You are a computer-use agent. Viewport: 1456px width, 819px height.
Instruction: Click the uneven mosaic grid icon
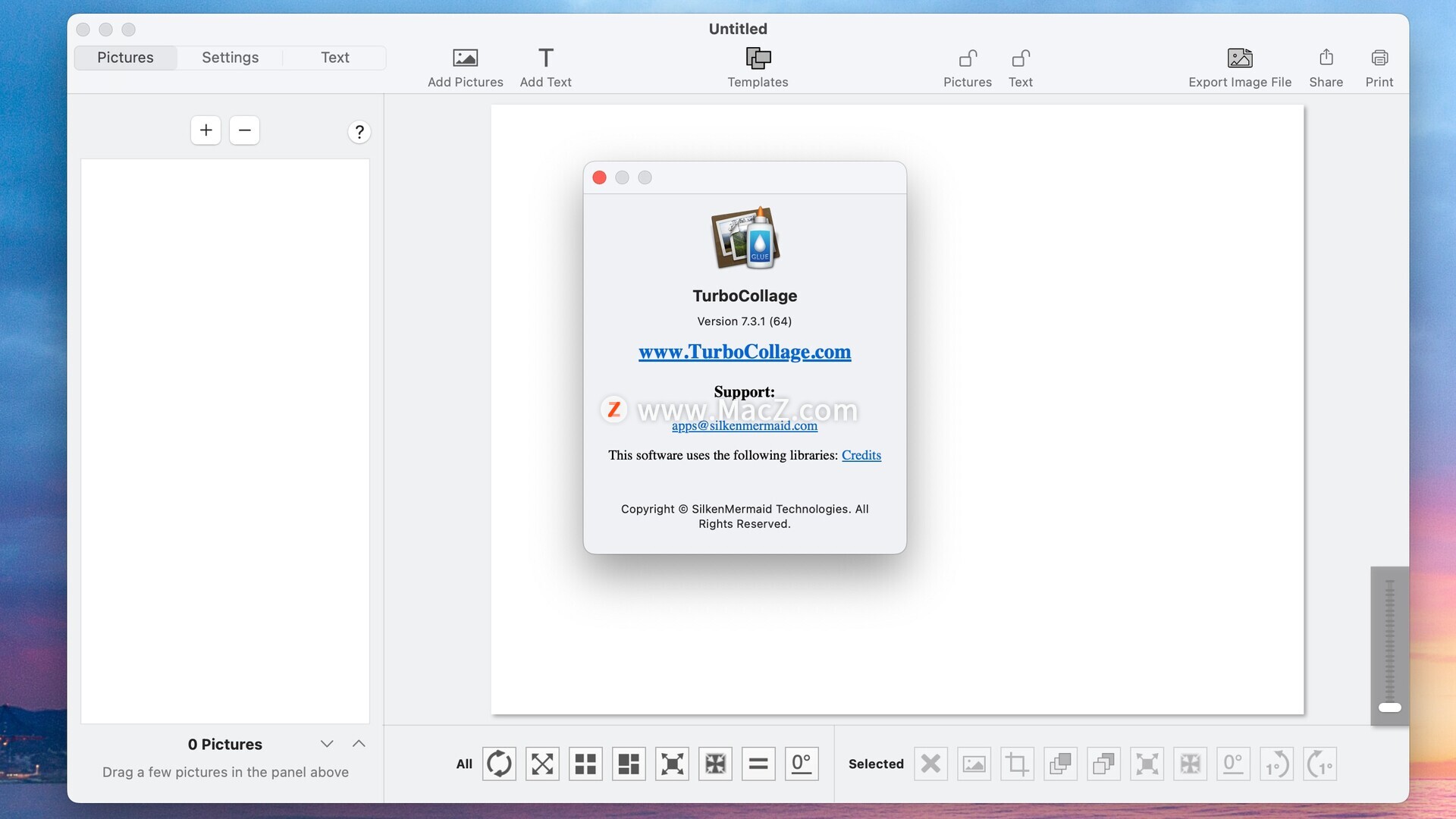pos(629,764)
